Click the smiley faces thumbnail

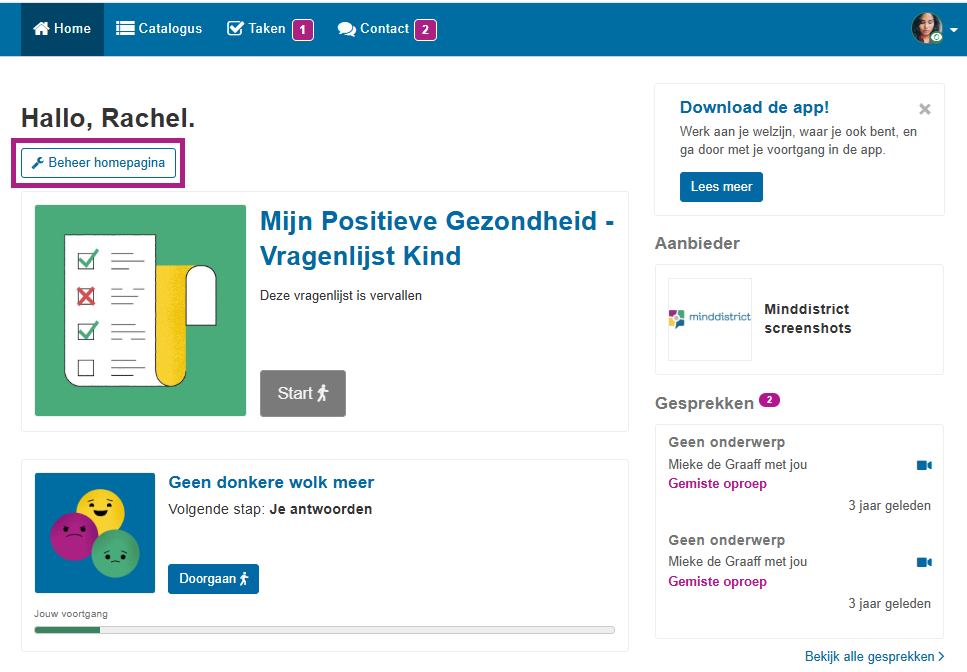94,533
